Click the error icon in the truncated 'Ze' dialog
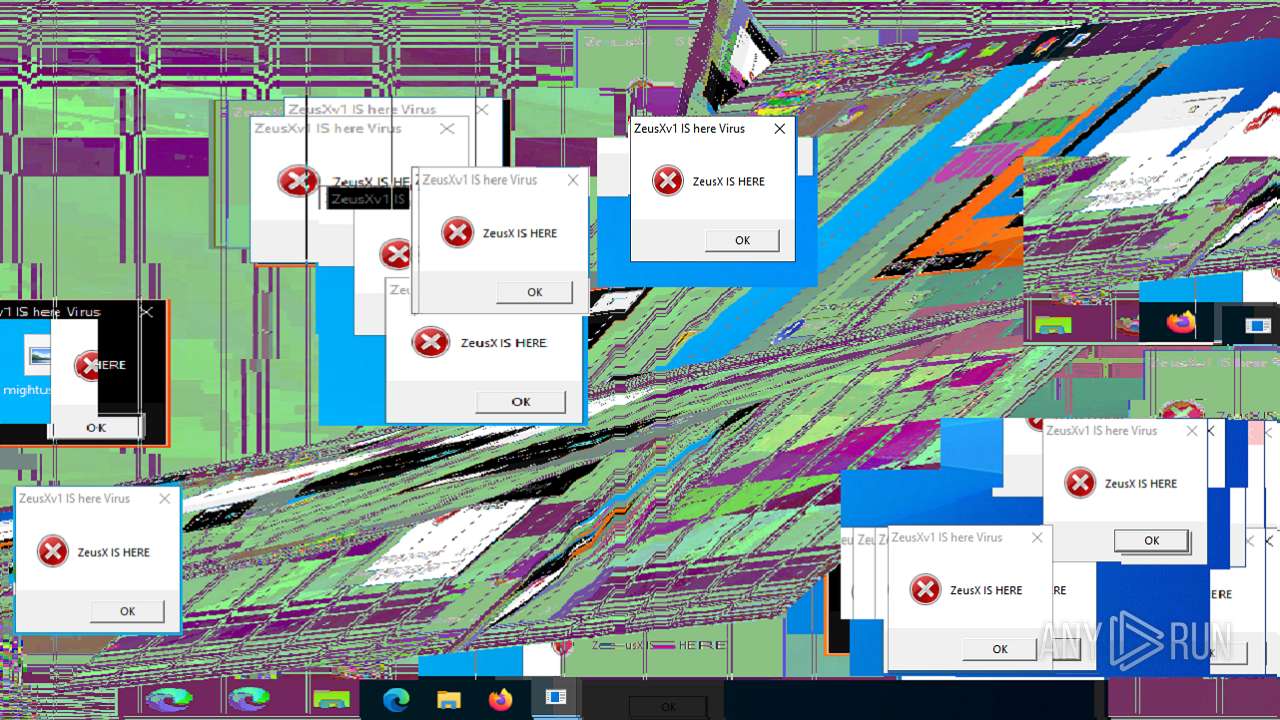The height and width of the screenshot is (720, 1280). pos(430,343)
